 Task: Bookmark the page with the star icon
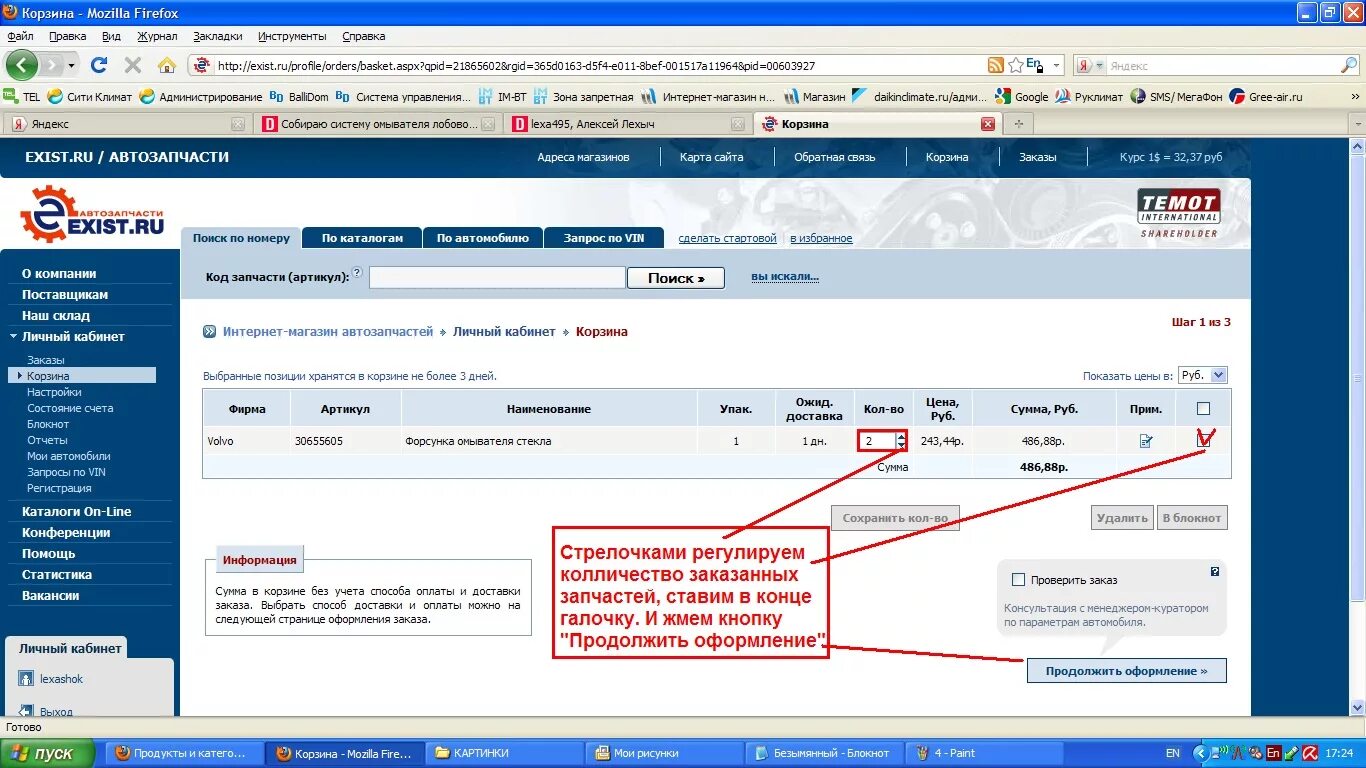tap(1015, 66)
